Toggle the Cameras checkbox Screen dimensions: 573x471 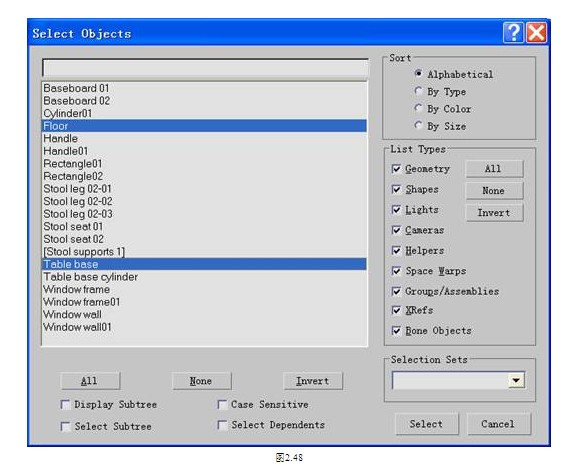[x=396, y=230]
